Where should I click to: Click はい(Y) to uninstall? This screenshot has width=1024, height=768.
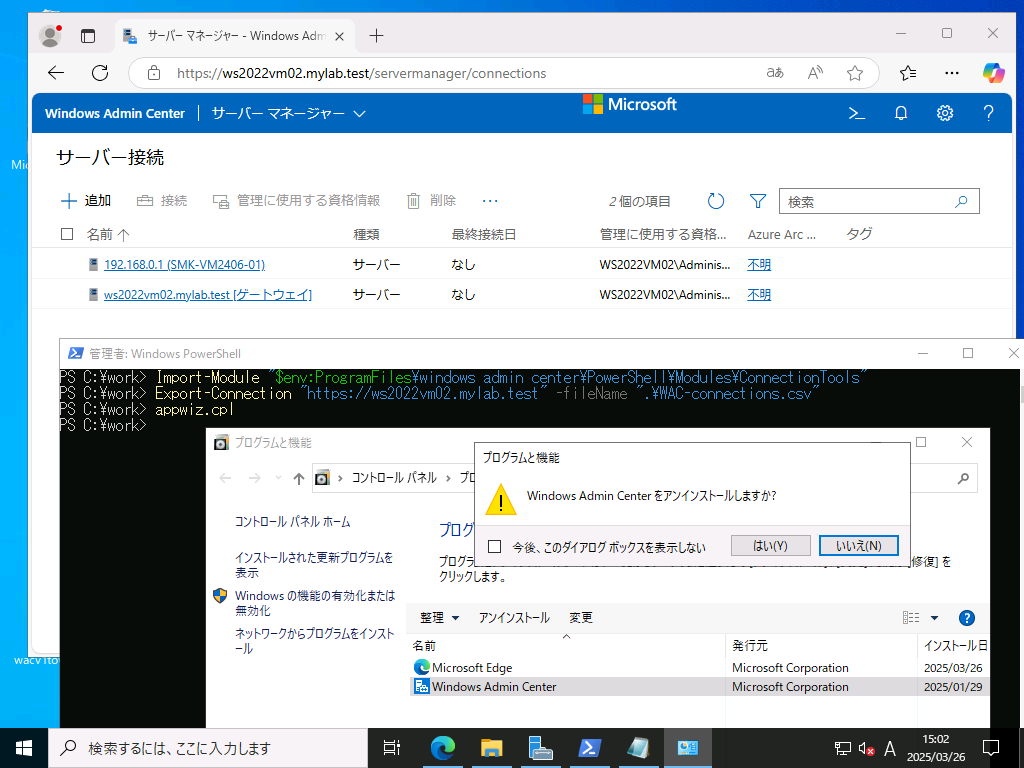pos(771,546)
